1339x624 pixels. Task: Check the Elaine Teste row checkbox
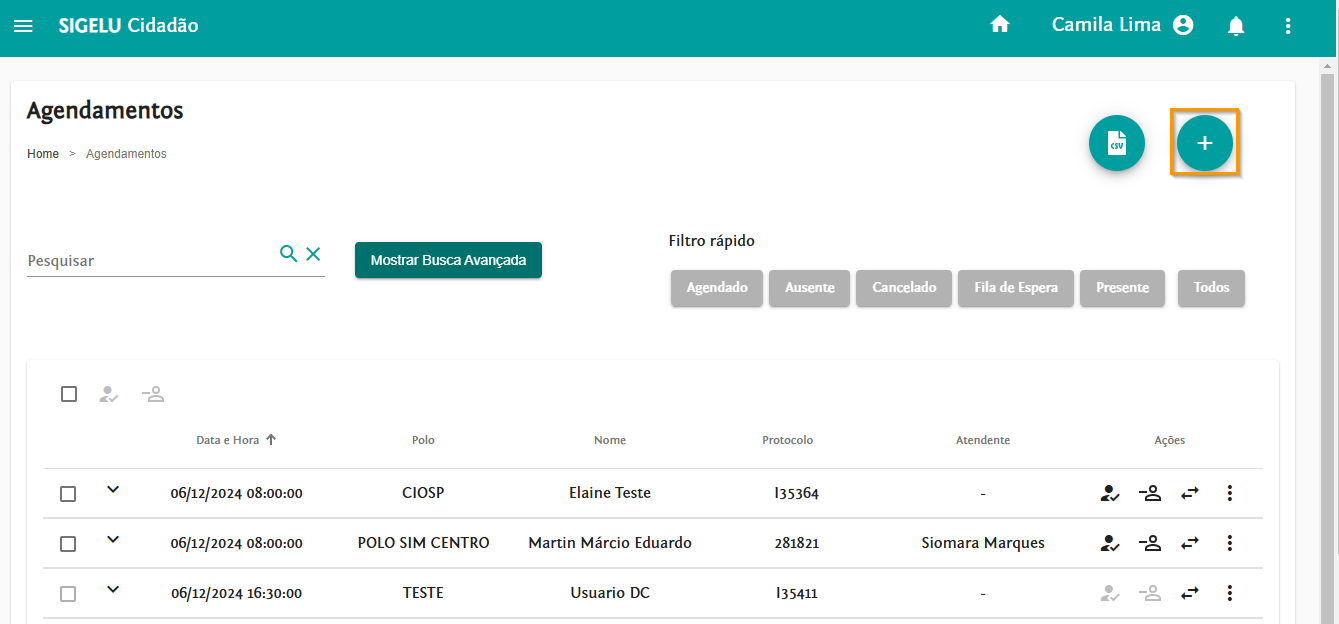[68, 494]
